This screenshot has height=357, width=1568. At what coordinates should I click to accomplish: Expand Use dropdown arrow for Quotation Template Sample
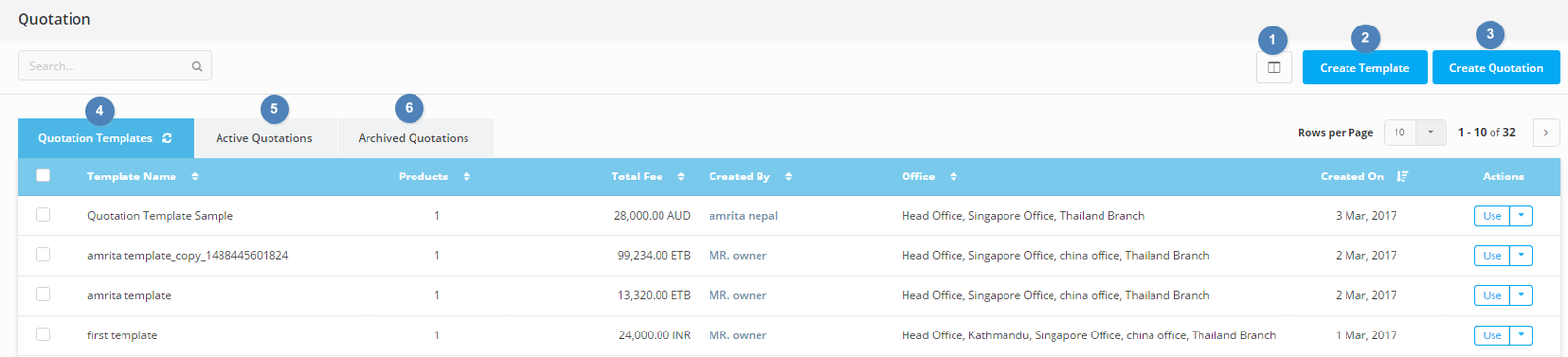pos(1521,216)
